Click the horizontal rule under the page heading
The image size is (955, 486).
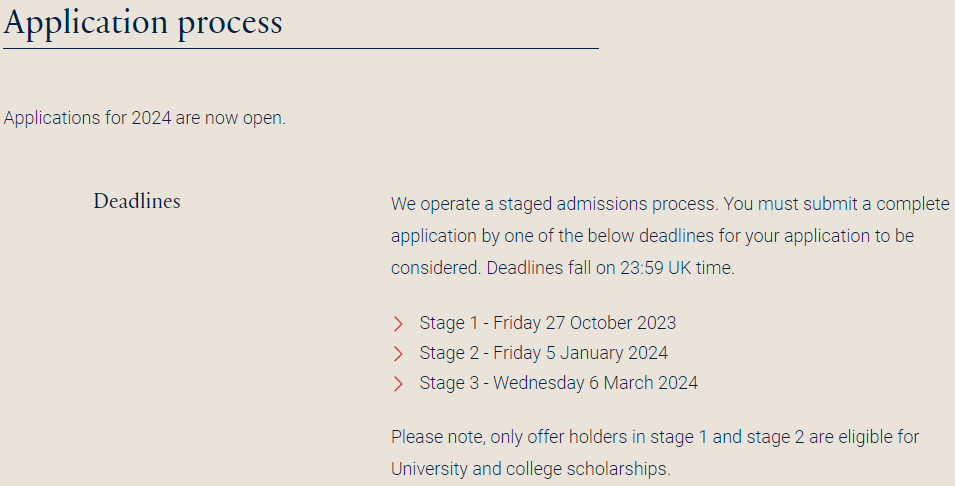pos(301,48)
